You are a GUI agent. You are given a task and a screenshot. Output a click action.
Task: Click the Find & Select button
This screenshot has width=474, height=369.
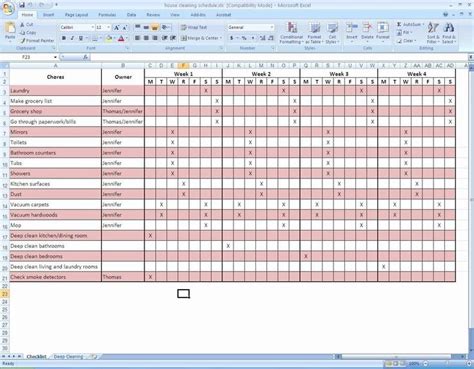pyautogui.click(x=448, y=33)
